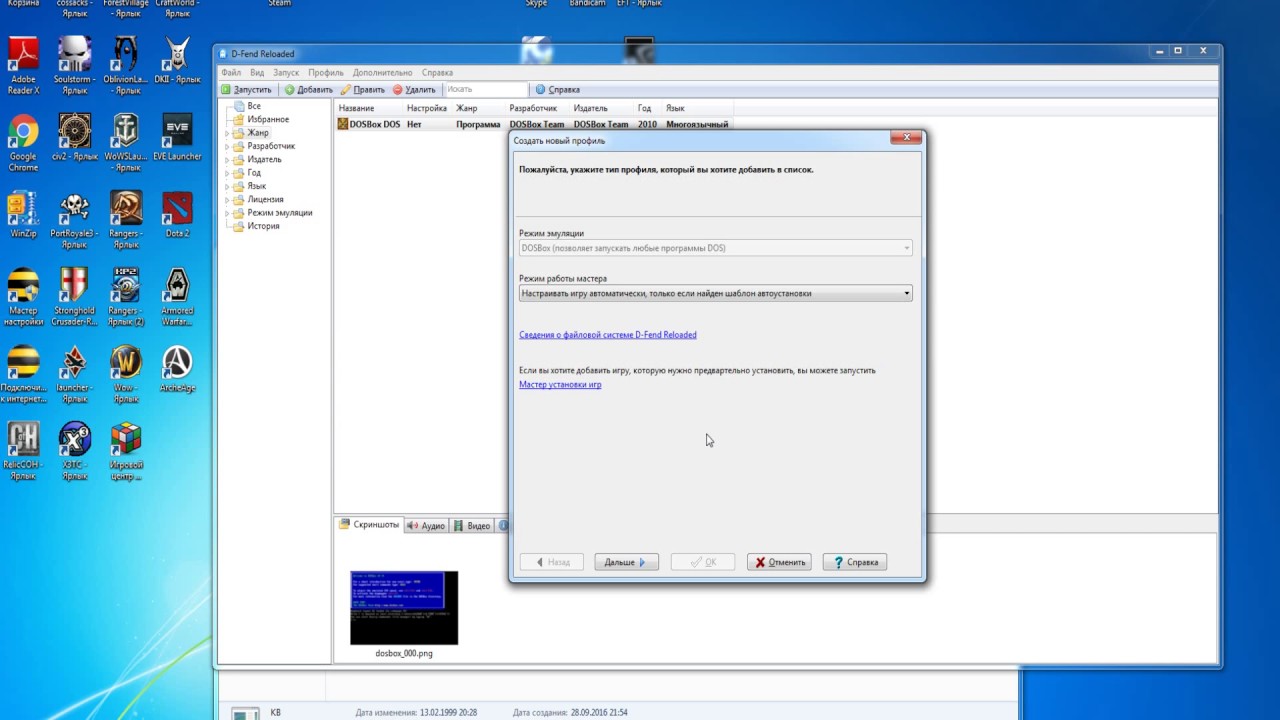Click the Назад button in the dialog

pos(552,562)
